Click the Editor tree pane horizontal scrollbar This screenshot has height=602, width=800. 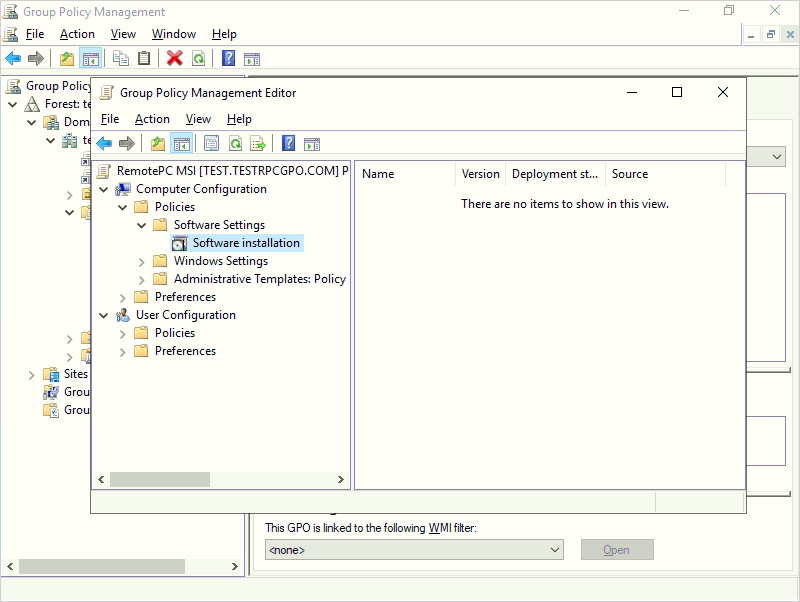(x=160, y=479)
